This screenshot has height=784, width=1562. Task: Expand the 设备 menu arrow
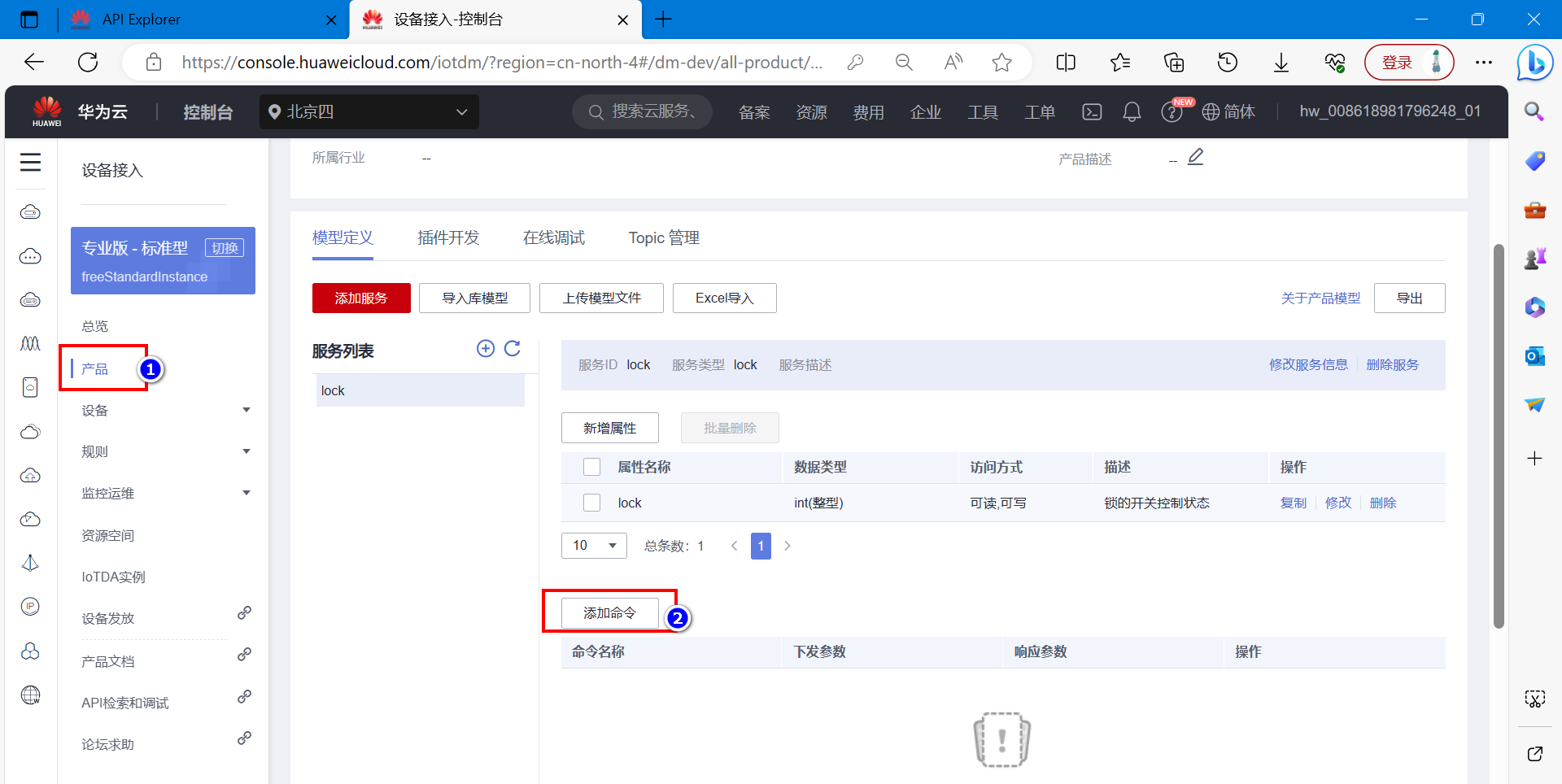pos(247,410)
